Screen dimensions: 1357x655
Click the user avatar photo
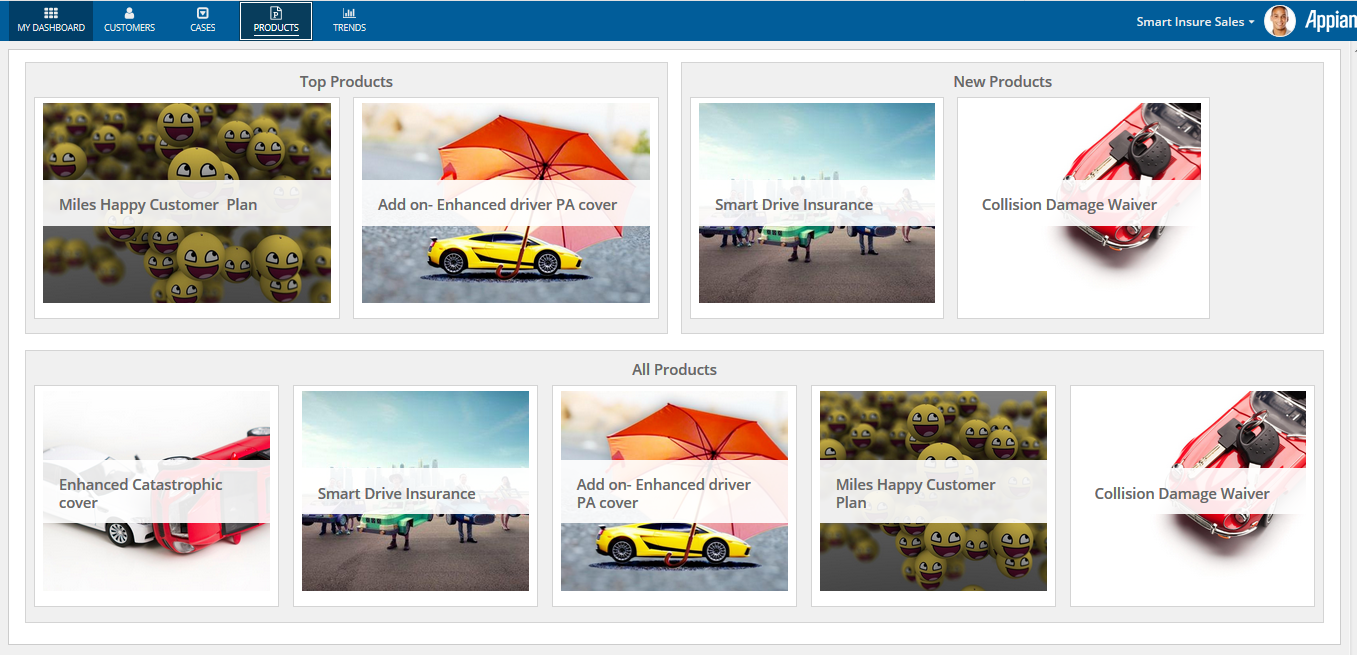(1280, 21)
